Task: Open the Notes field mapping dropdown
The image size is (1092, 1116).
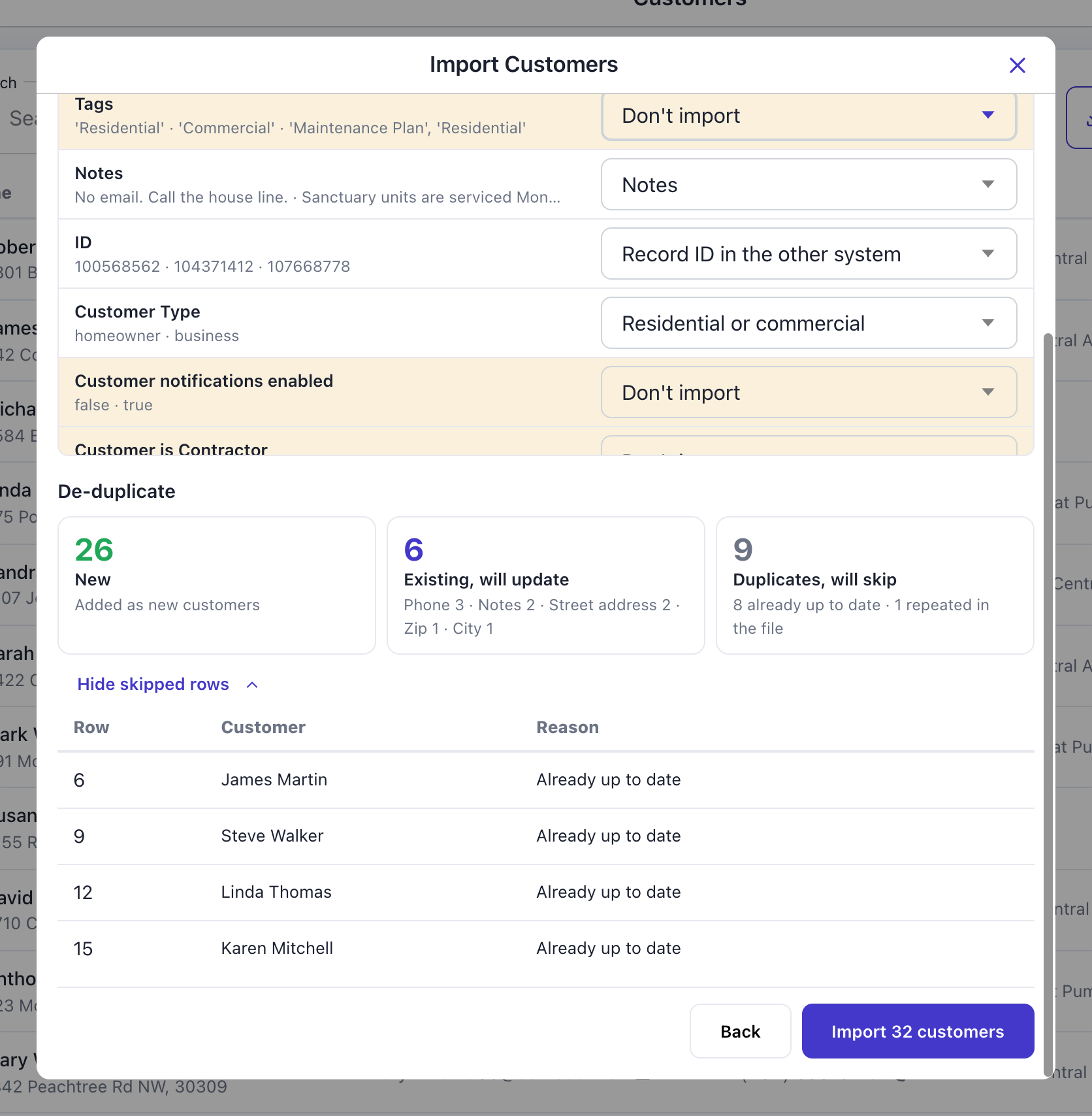Action: [809, 184]
